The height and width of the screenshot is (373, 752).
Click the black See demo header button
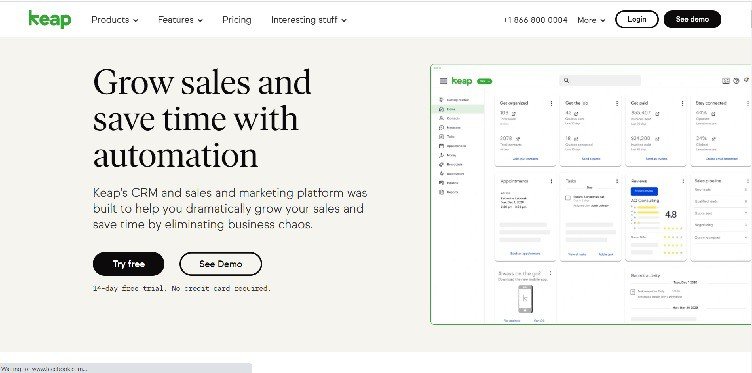692,19
